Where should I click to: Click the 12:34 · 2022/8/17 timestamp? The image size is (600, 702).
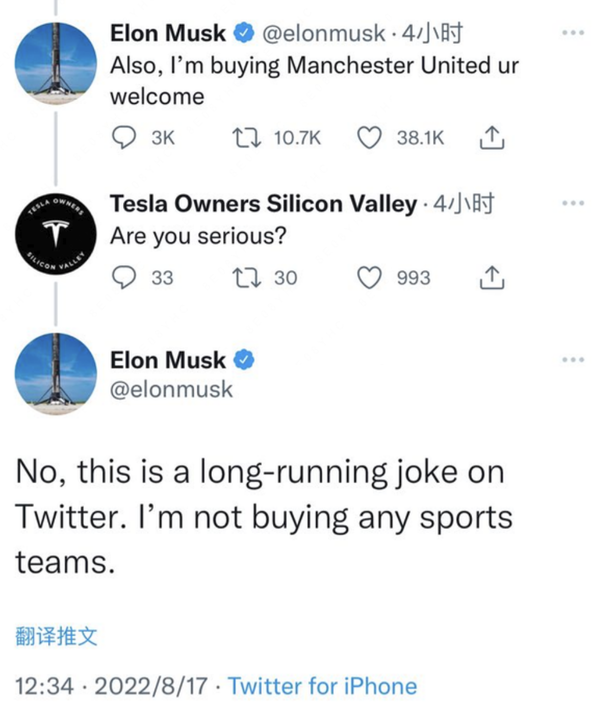[x=115, y=687]
